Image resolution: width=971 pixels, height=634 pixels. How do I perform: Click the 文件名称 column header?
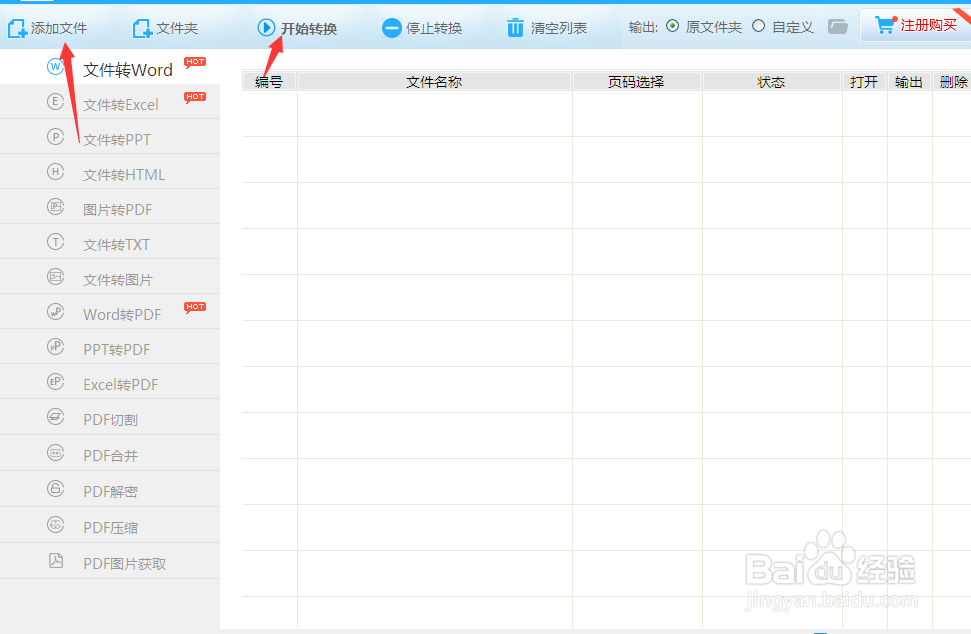434,82
